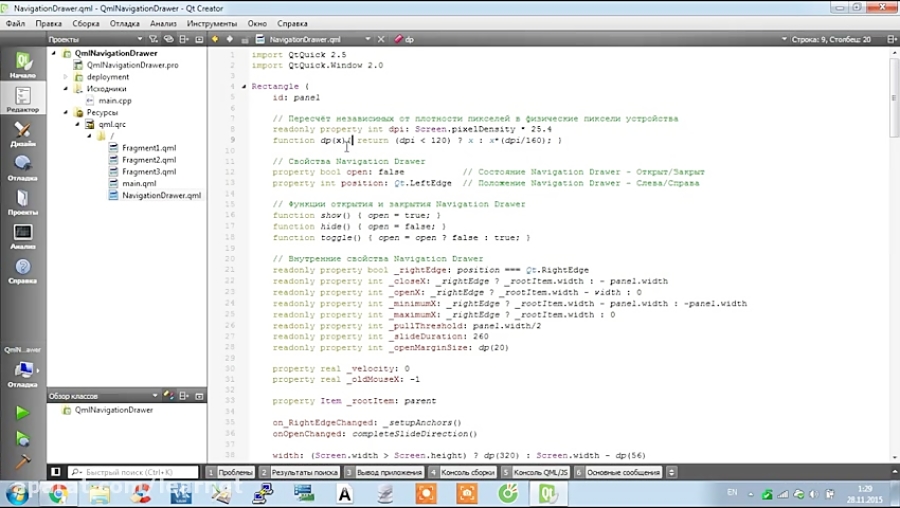Switch to Дизайн mode in sidebar
The width and height of the screenshot is (900, 508).
22,134
